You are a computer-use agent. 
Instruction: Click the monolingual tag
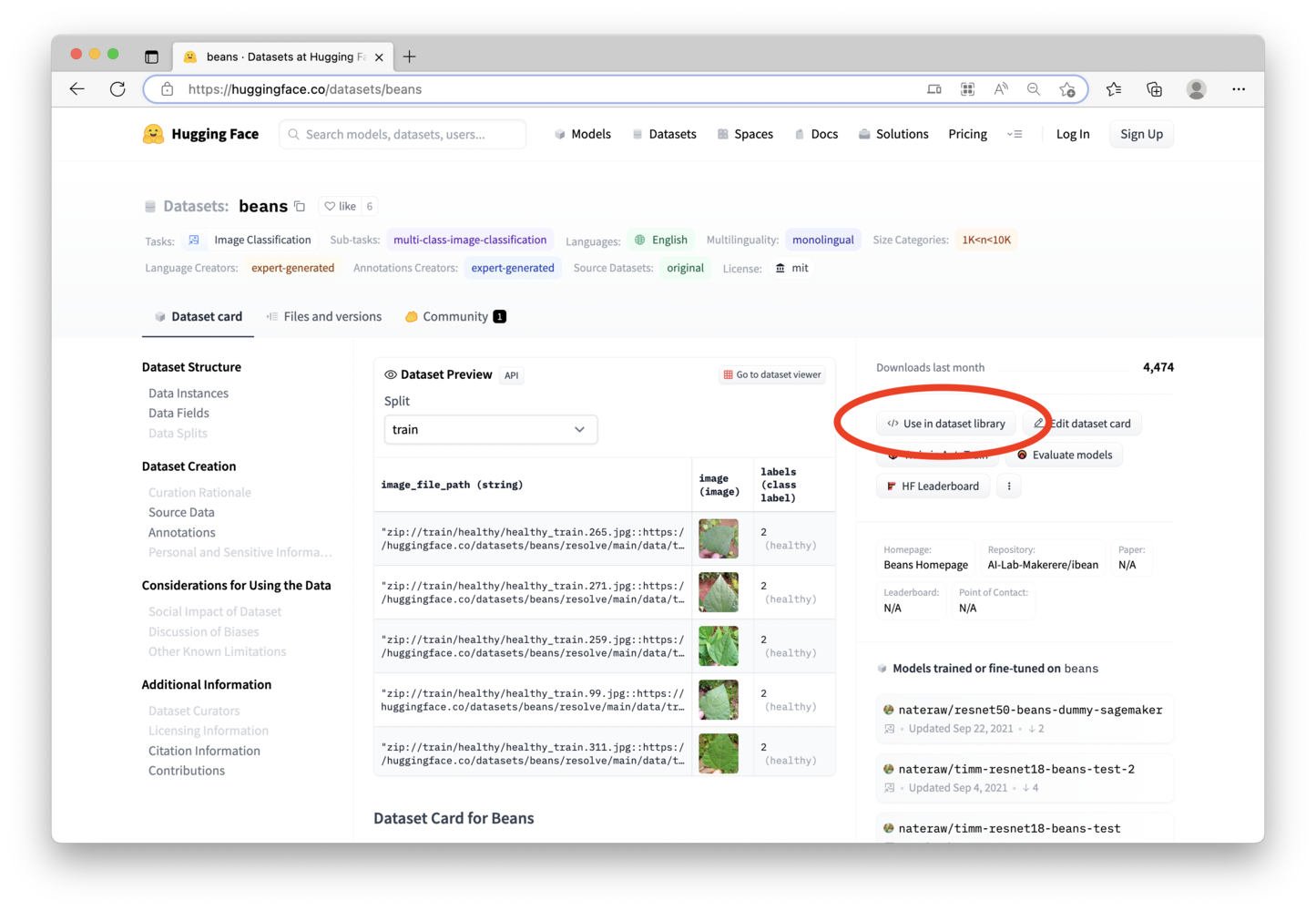tap(823, 241)
